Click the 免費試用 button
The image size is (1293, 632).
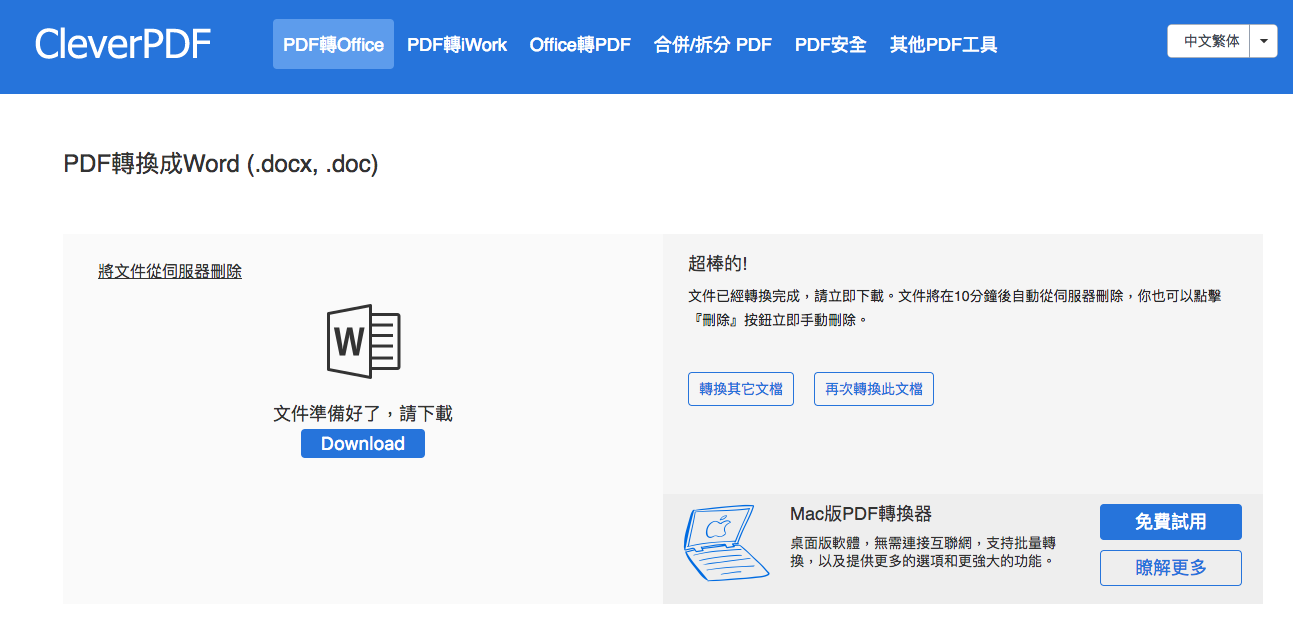(x=1171, y=522)
